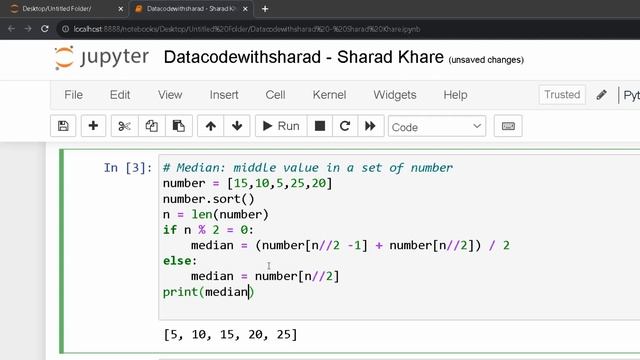Click the 'if n % 2 = 0:' line
Viewport: 640px width, 360px height.
pyautogui.click(x=208, y=230)
